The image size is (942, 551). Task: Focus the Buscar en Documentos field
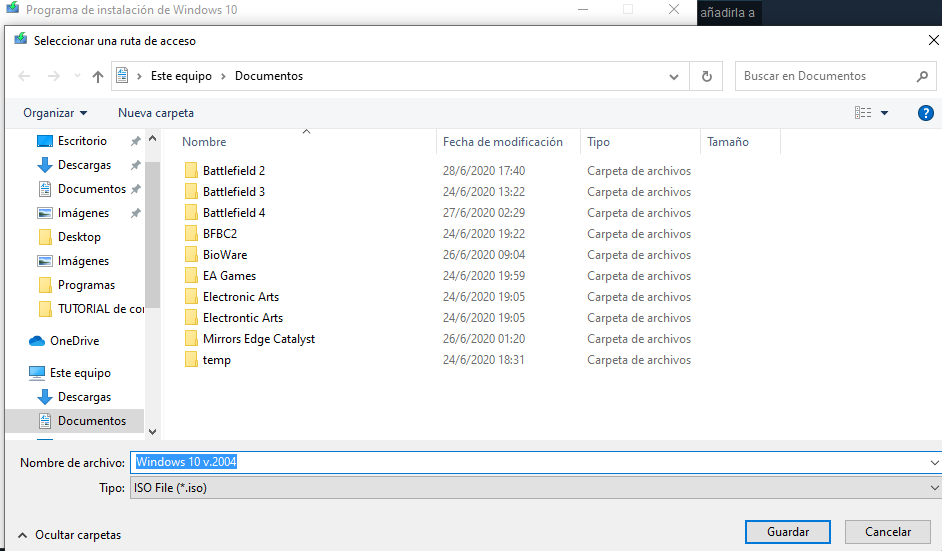click(835, 76)
